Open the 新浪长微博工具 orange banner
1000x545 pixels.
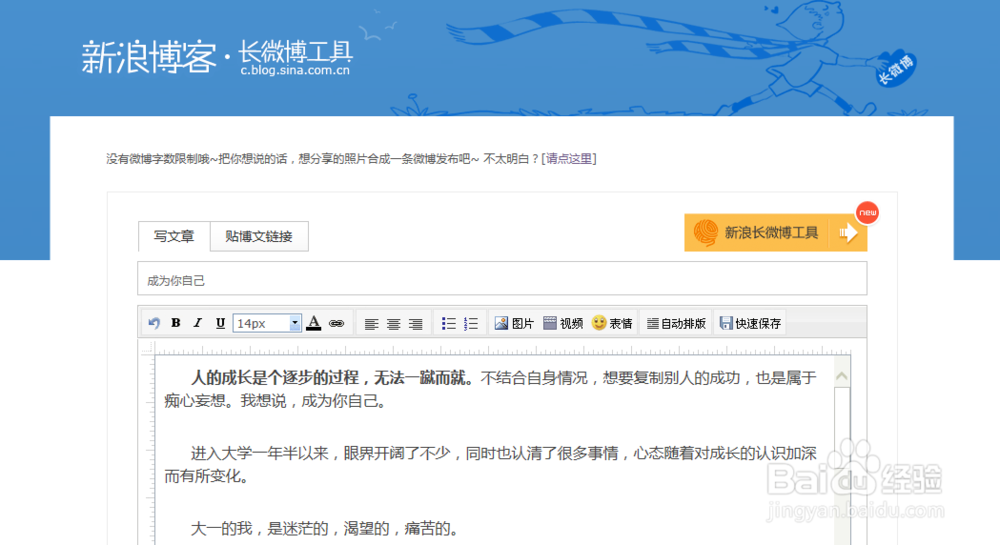click(x=776, y=233)
